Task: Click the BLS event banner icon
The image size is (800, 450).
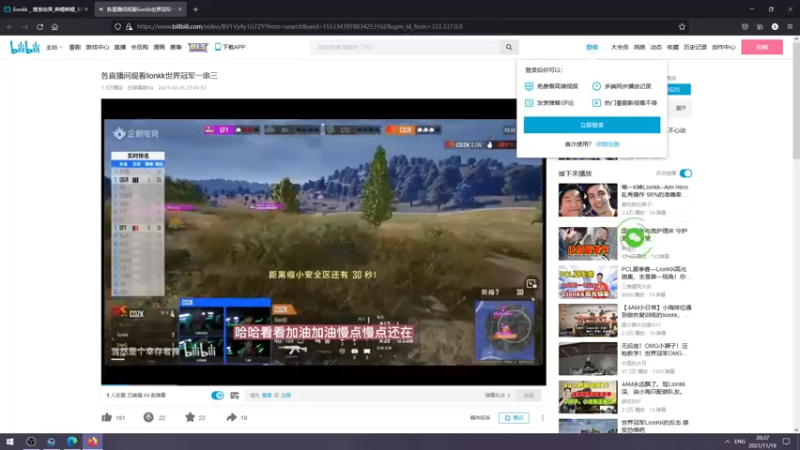Action: (197, 47)
